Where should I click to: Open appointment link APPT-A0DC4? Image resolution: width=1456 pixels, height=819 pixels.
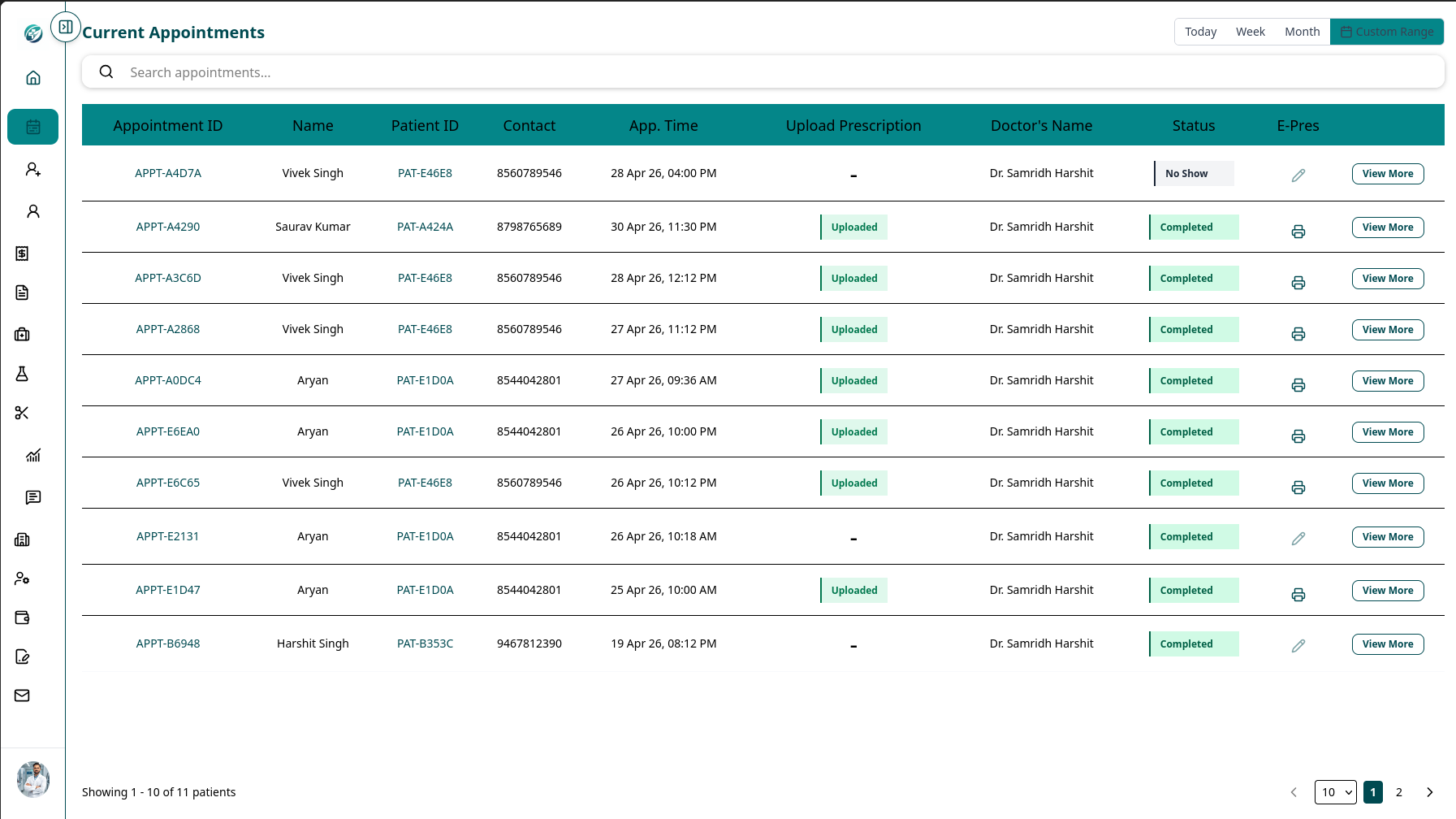coord(168,380)
